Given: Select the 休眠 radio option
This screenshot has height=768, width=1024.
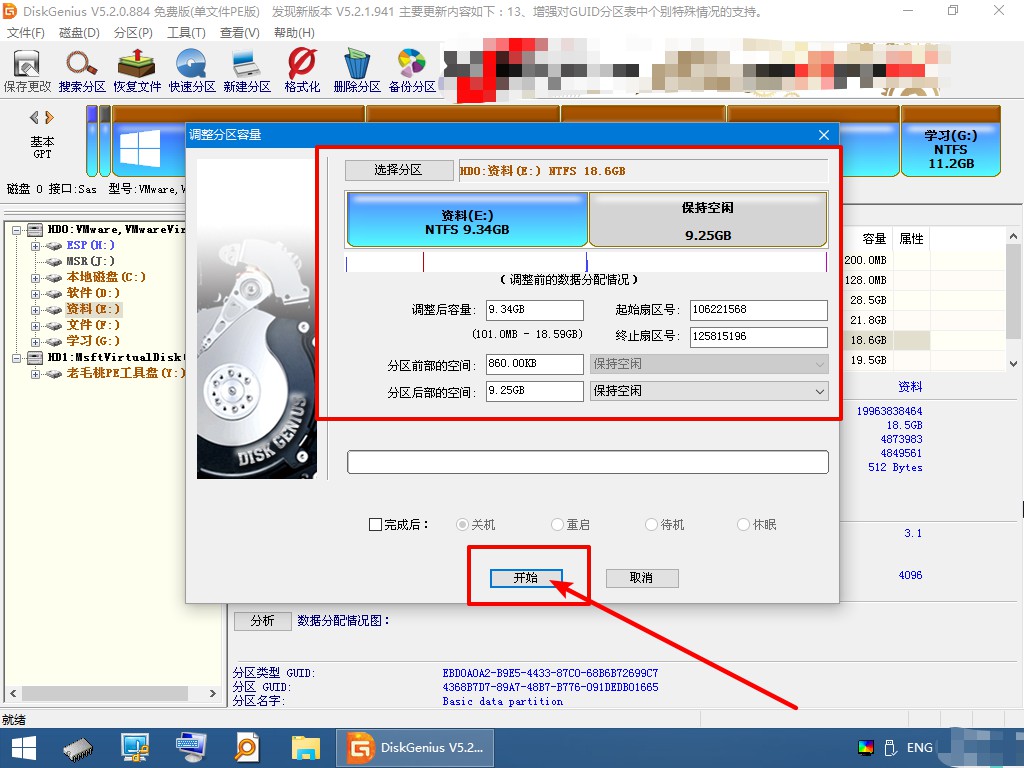Looking at the screenshot, I should click(x=743, y=524).
